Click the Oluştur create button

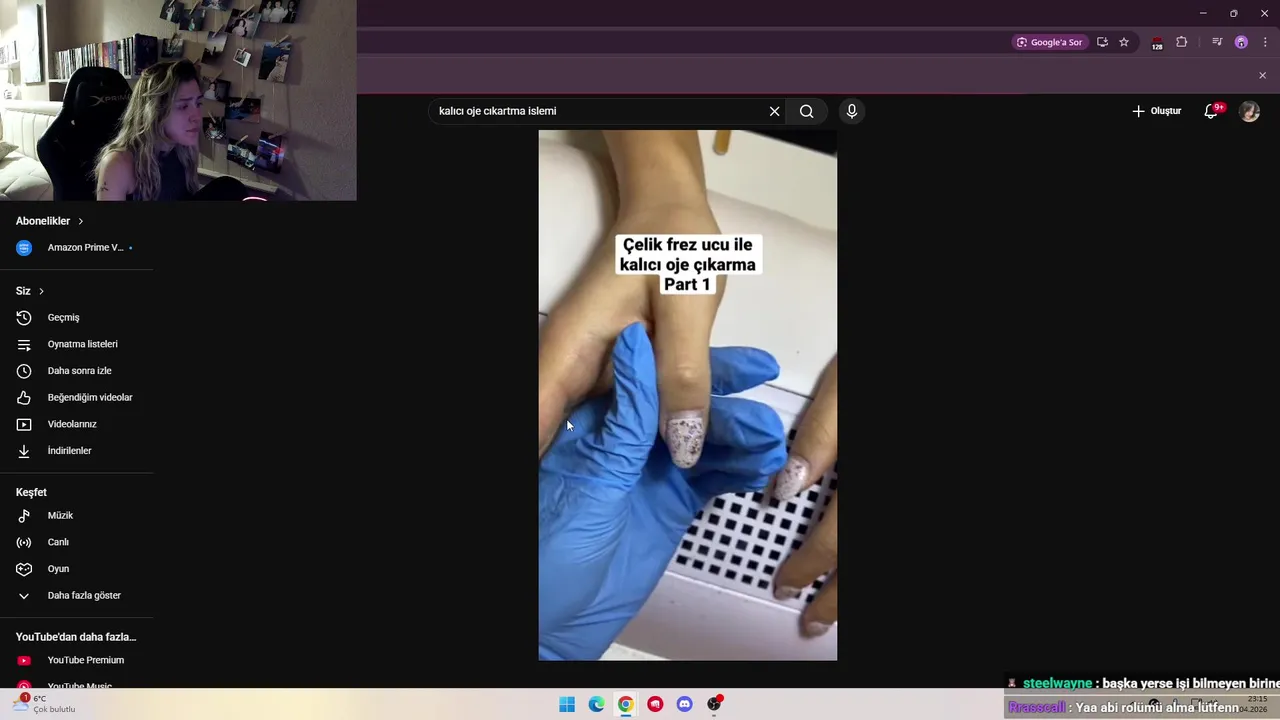[x=1157, y=111]
